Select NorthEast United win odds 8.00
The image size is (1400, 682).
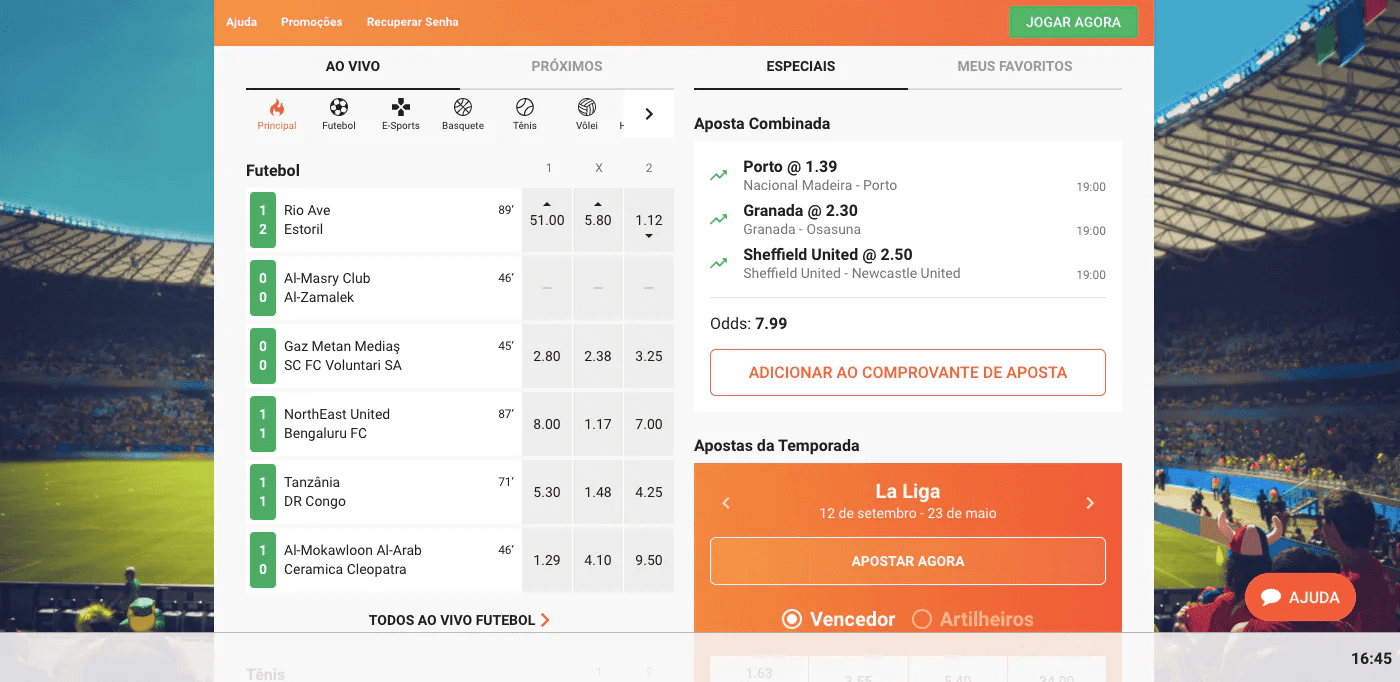click(547, 424)
